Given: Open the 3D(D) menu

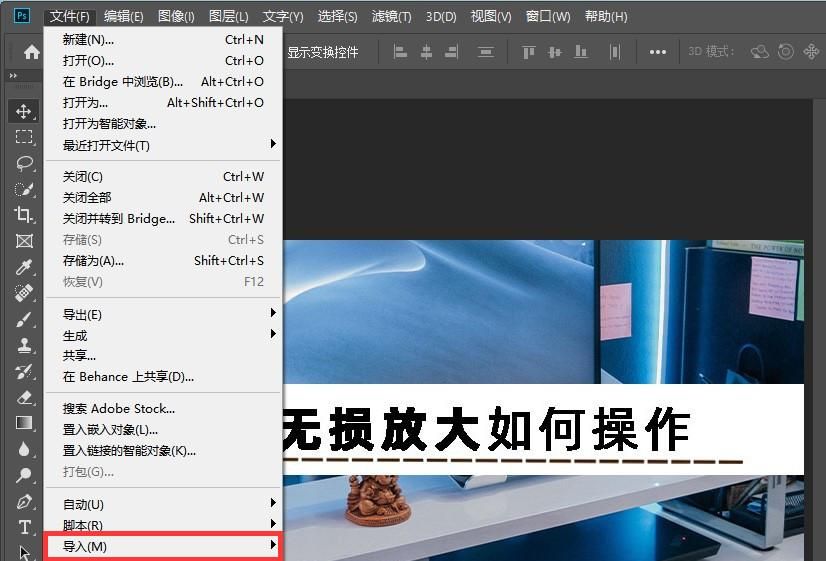Looking at the screenshot, I should (441, 16).
